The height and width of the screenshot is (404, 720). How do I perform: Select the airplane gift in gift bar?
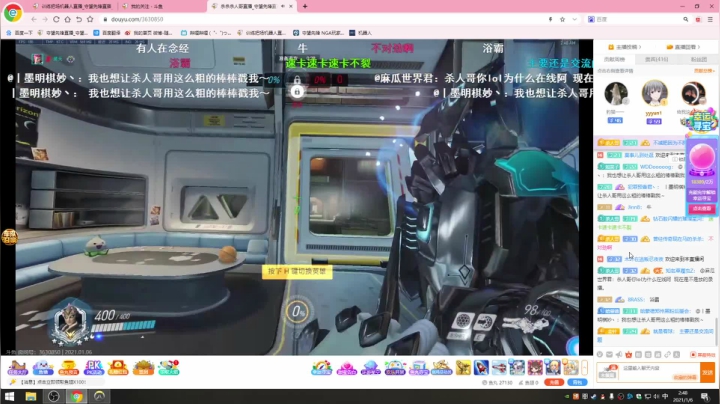click(499, 368)
